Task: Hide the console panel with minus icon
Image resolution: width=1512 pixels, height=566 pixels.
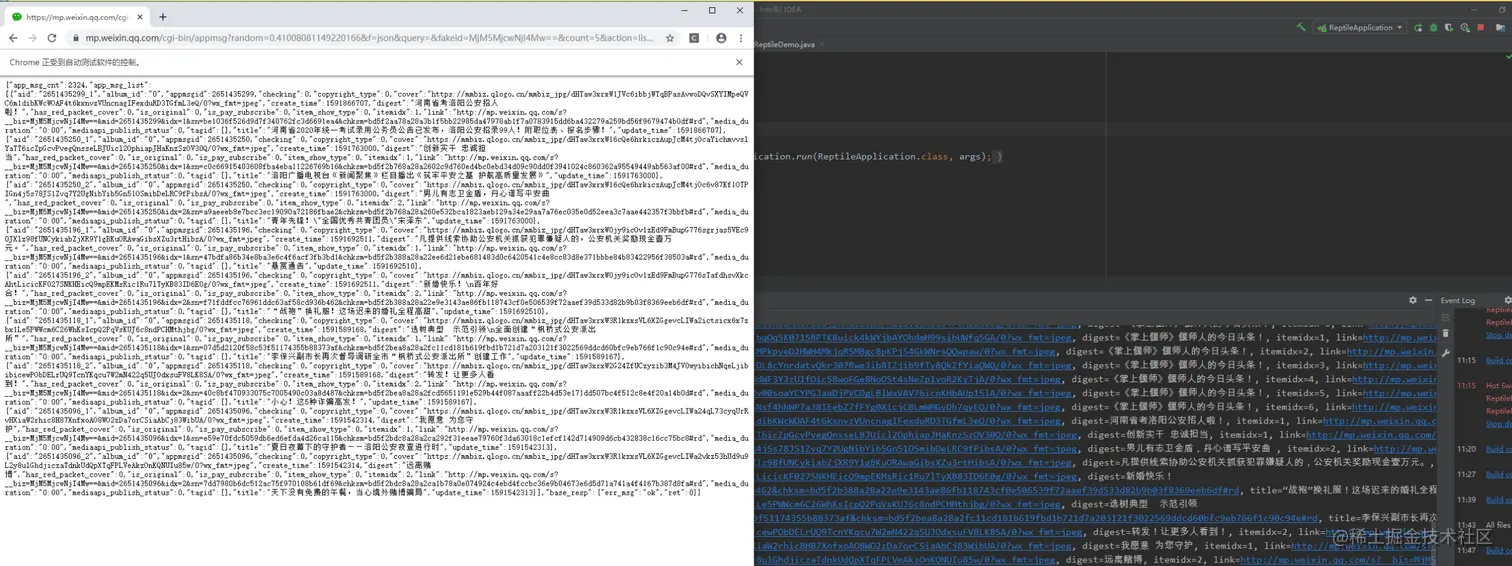Action: click(1429, 300)
